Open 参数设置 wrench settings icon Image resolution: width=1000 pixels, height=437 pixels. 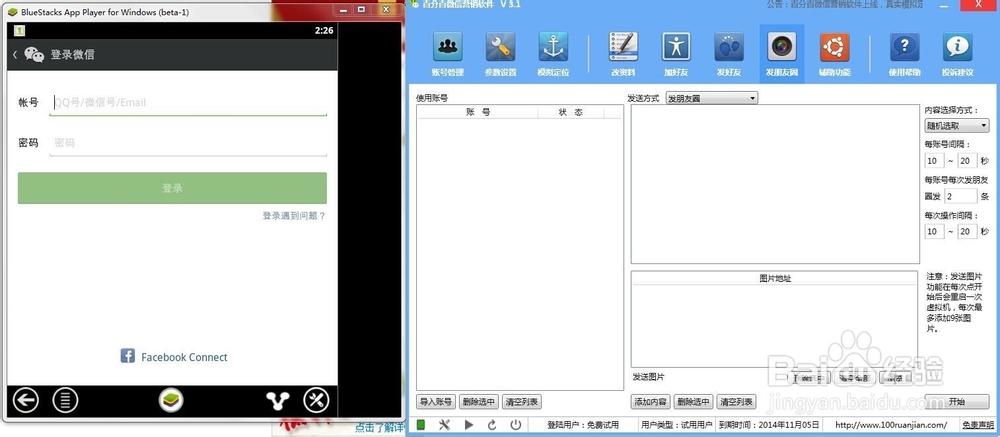(x=501, y=54)
